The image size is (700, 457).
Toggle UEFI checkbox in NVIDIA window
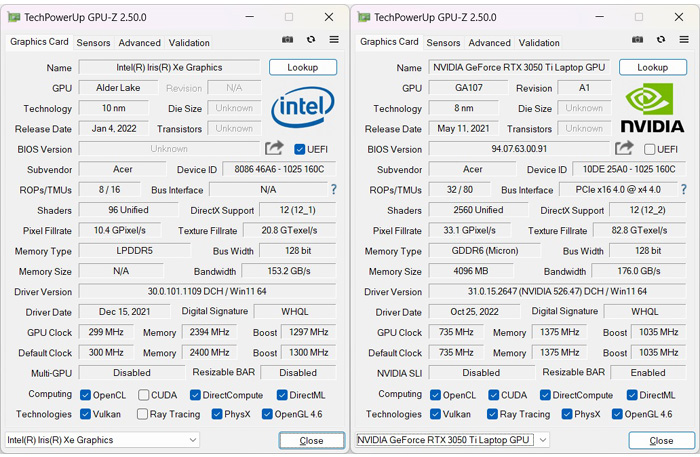650,150
